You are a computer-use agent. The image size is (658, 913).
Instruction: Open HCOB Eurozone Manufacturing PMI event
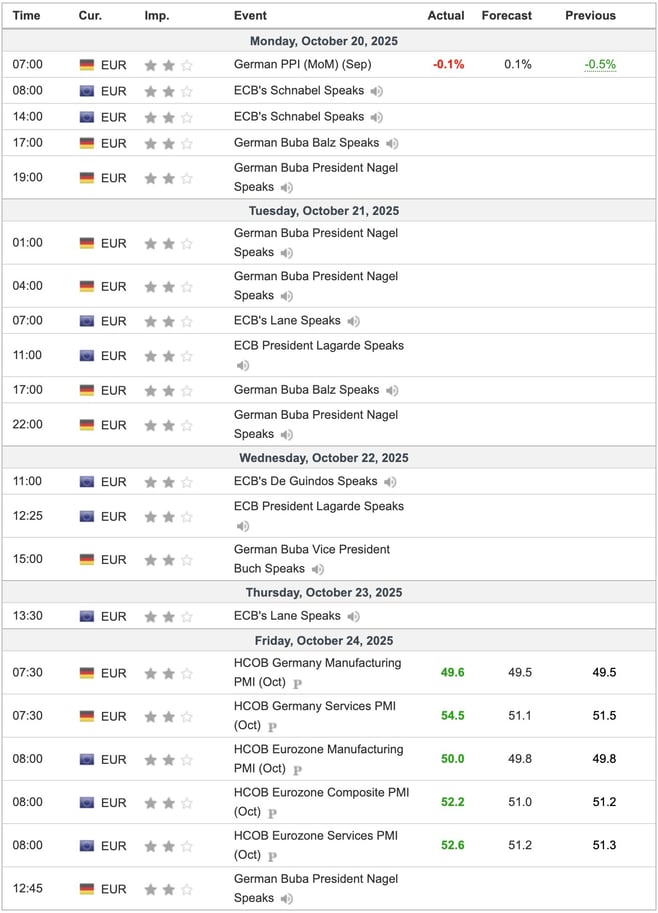[318, 749]
